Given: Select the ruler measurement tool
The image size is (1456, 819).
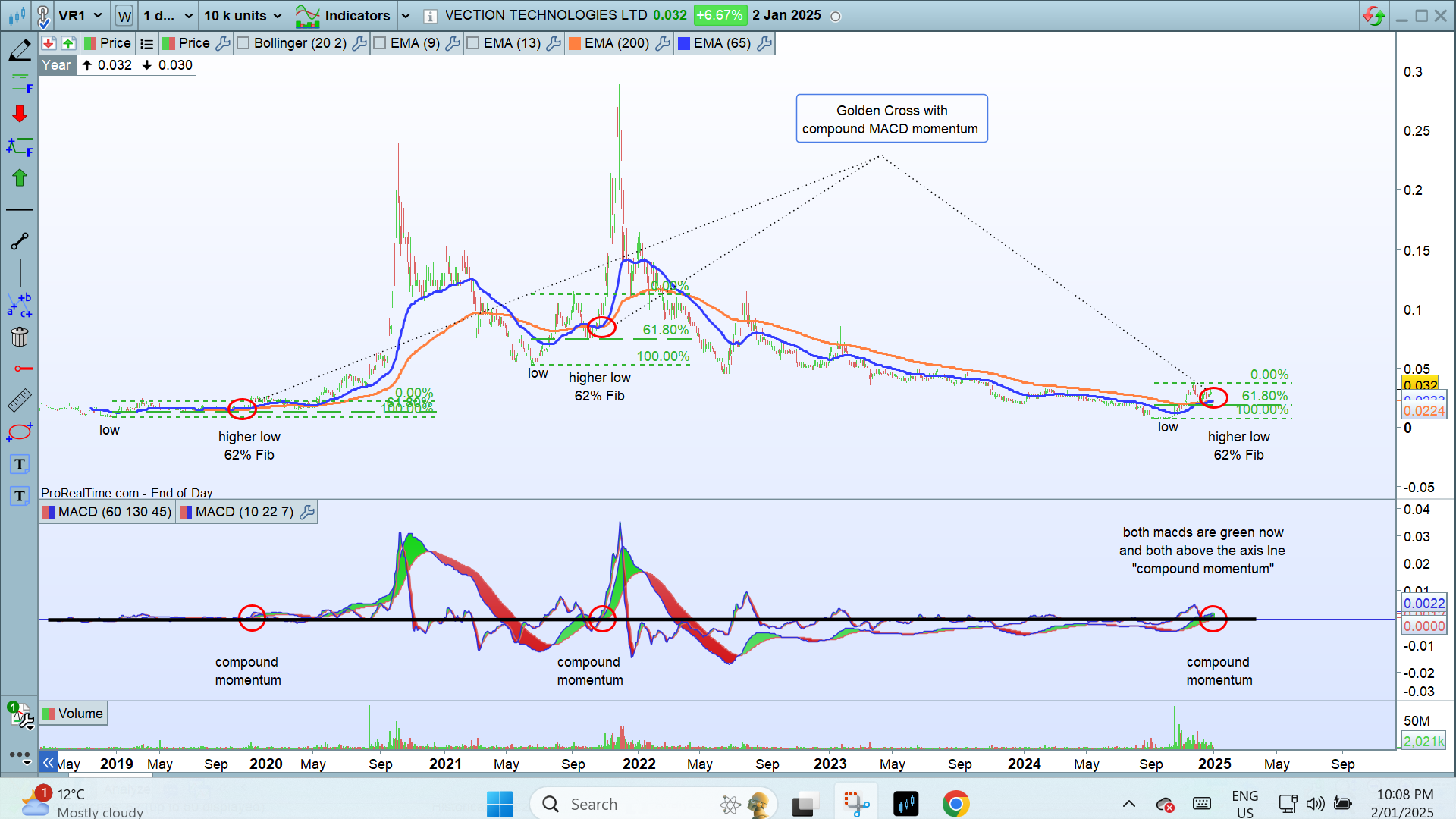Looking at the screenshot, I should 20,400.
